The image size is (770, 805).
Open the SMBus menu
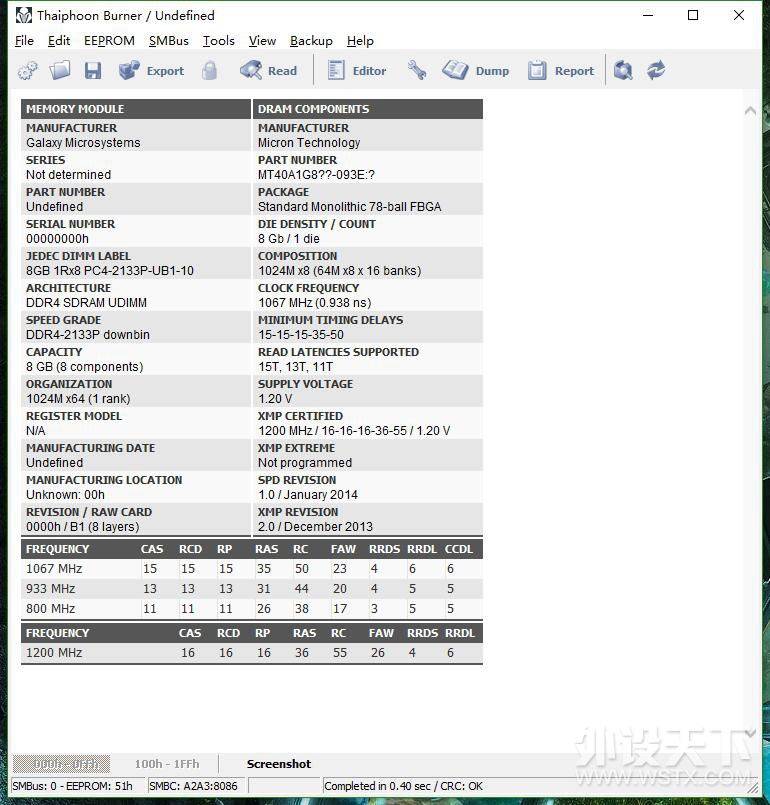click(x=168, y=41)
